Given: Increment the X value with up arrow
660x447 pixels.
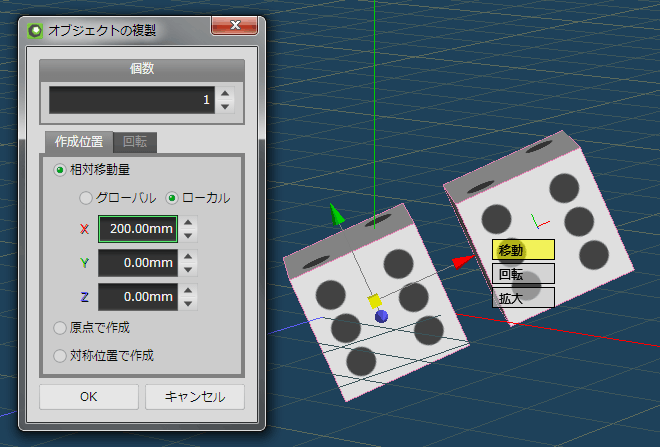Looking at the screenshot, I should tap(188, 223).
